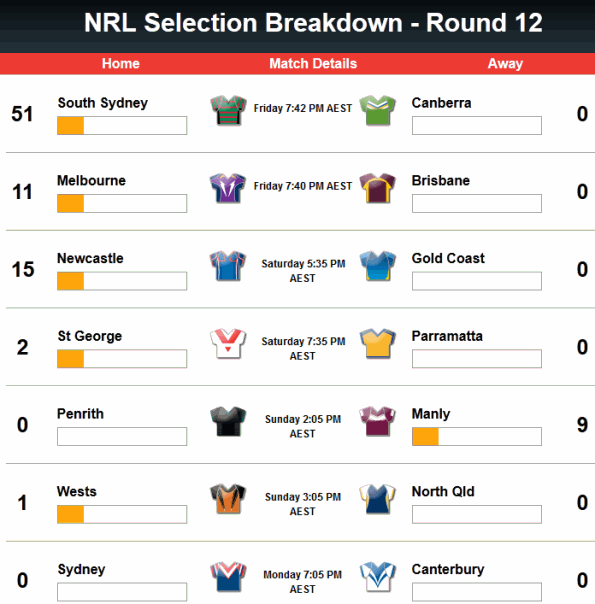Screen dimensions: 595x604
Task: Click the South Sydney jersey icon
Action: pos(228,110)
